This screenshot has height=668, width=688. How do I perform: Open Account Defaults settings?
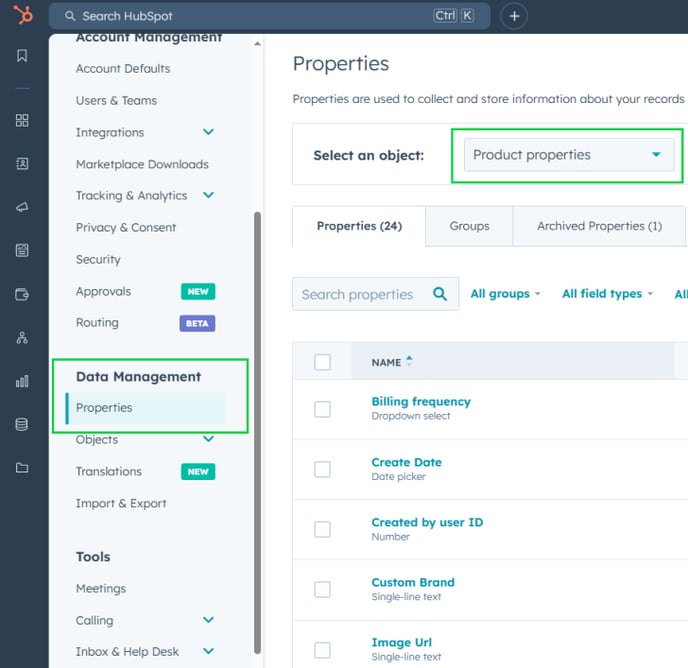coord(123,68)
